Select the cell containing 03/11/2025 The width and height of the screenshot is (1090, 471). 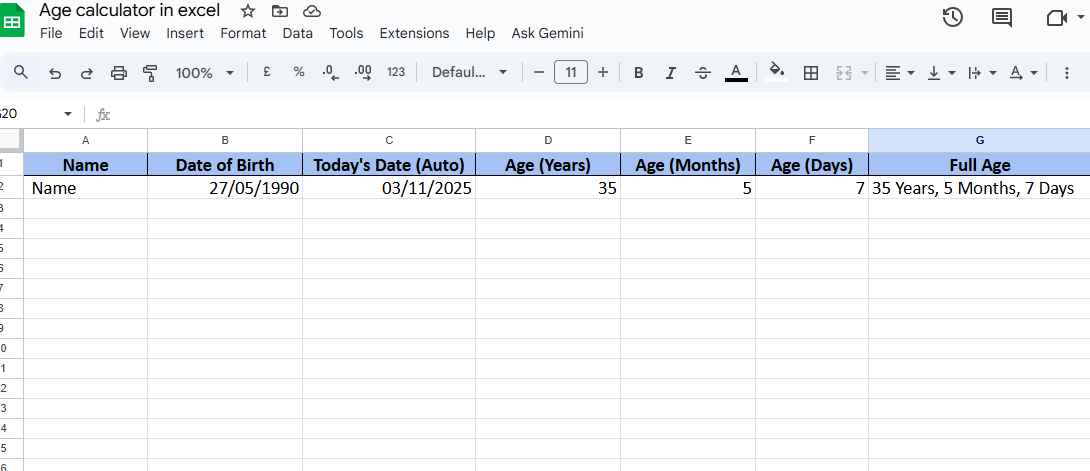tap(389, 188)
